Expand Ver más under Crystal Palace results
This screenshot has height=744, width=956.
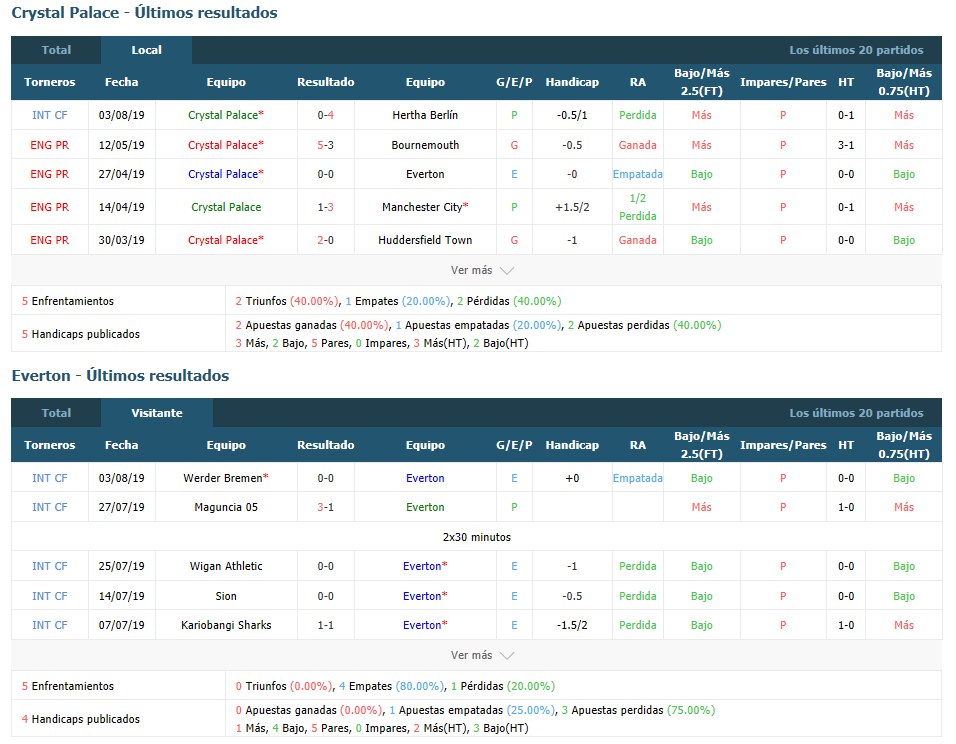[x=482, y=270]
